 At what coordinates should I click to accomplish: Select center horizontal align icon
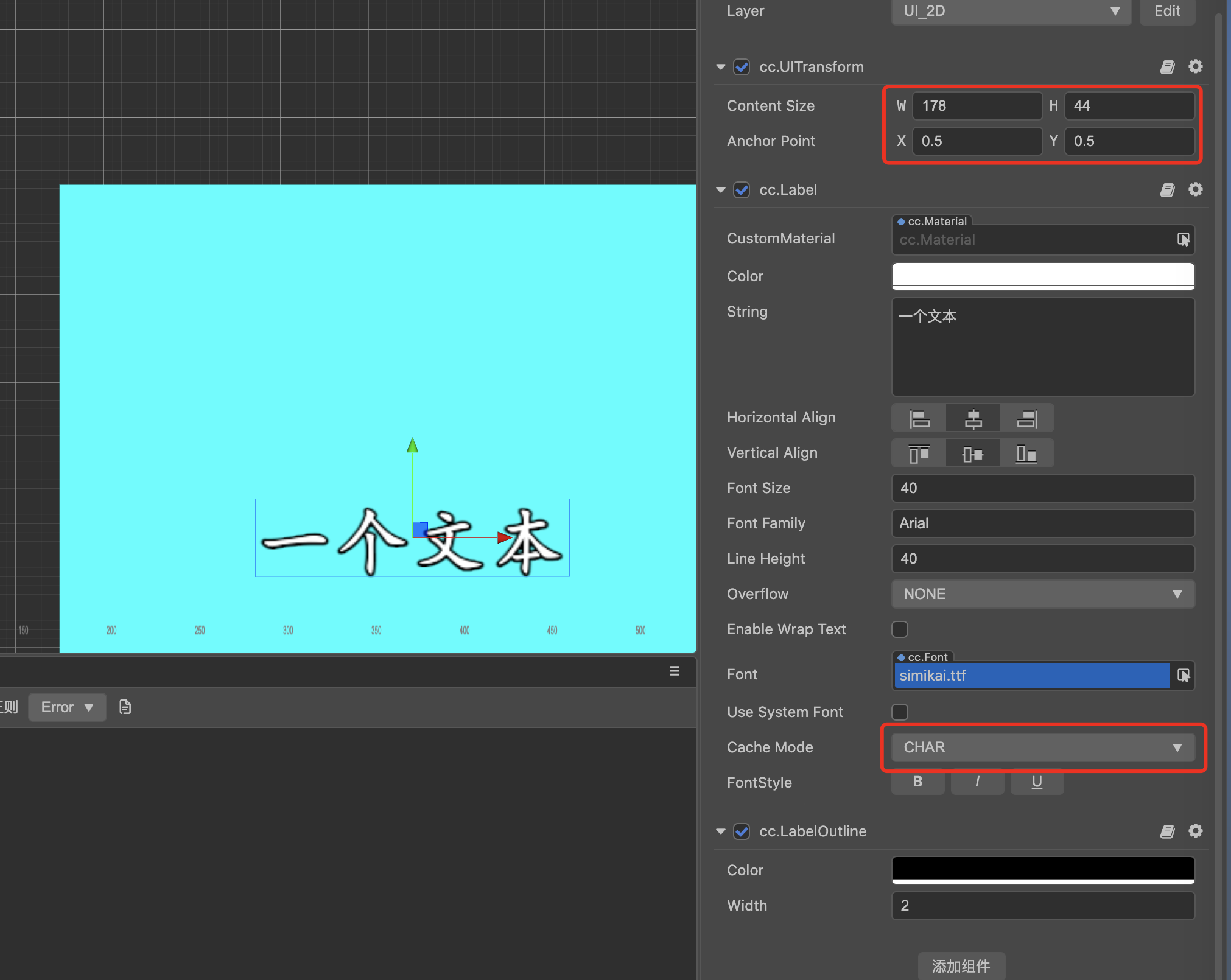coord(973,418)
